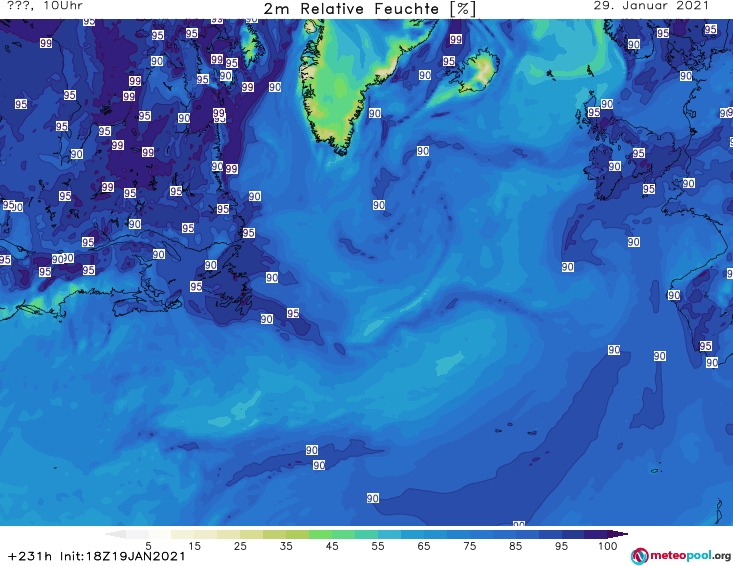The width and height of the screenshot is (733, 566).
Task: Click the legend value '25'
Action: tap(240, 545)
